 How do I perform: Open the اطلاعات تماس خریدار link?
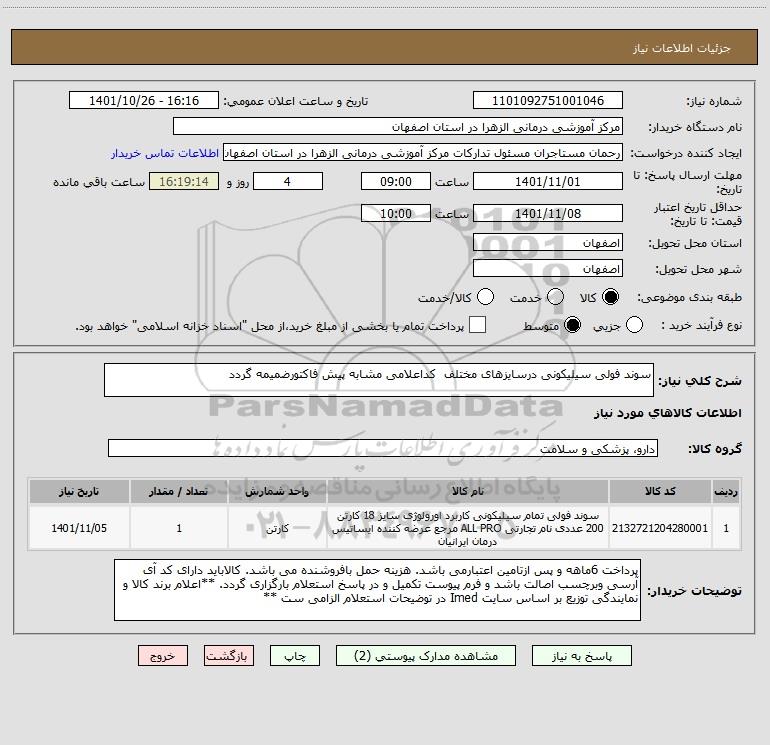point(165,153)
